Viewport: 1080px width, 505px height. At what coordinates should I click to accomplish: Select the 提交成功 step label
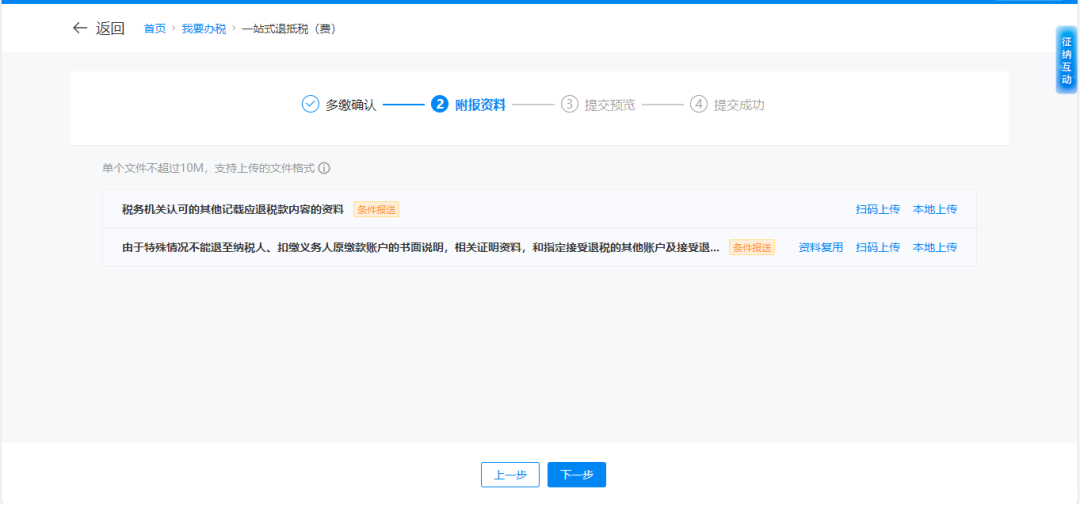(x=739, y=105)
